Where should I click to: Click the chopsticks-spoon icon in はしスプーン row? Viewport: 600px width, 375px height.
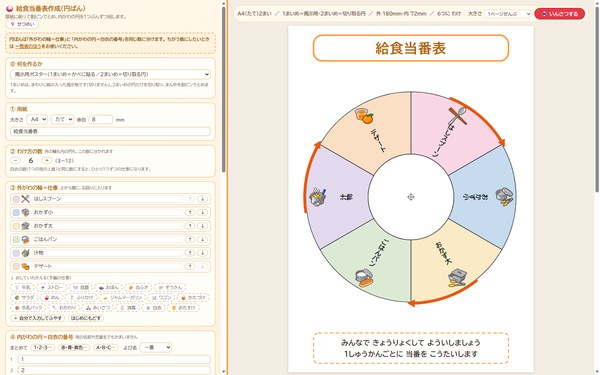pos(25,199)
